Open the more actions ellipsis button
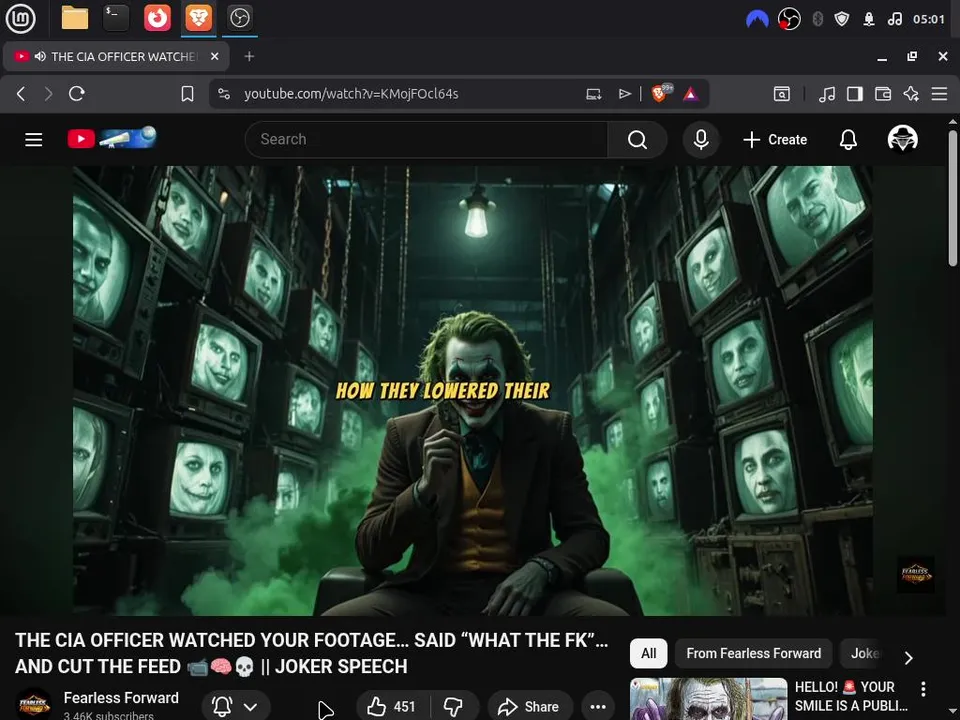This screenshot has height=720, width=960. (x=598, y=707)
